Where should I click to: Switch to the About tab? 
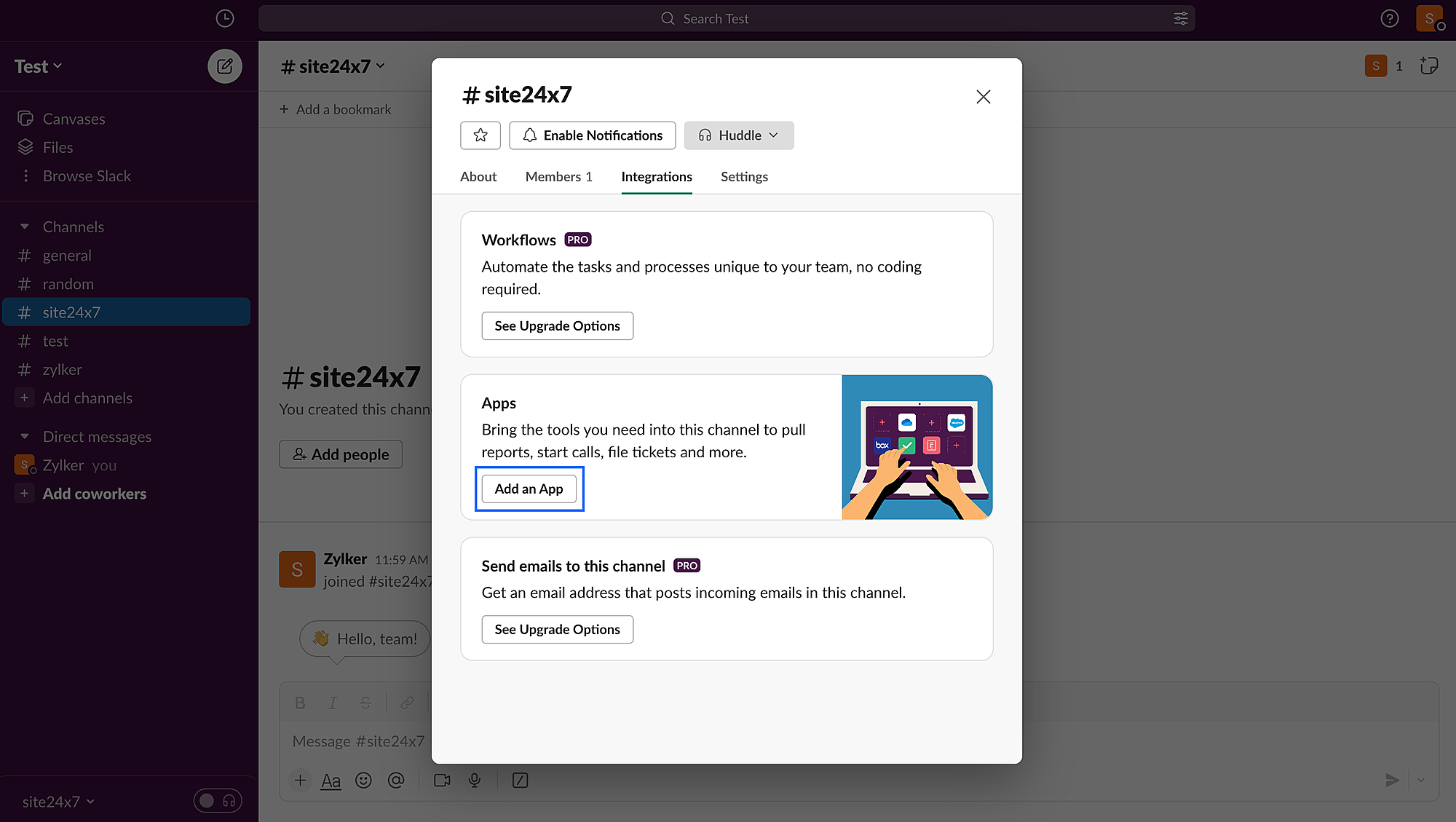[478, 177]
